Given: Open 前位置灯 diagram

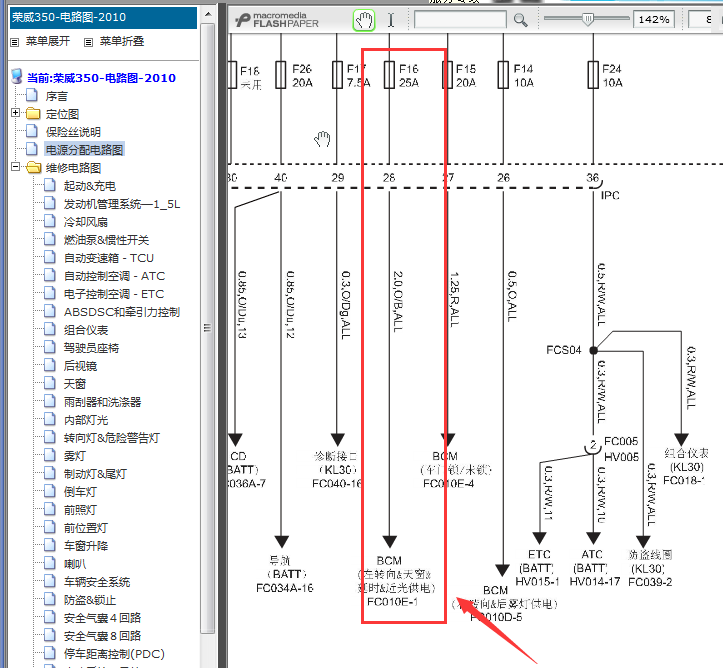Looking at the screenshot, I should point(86,528).
